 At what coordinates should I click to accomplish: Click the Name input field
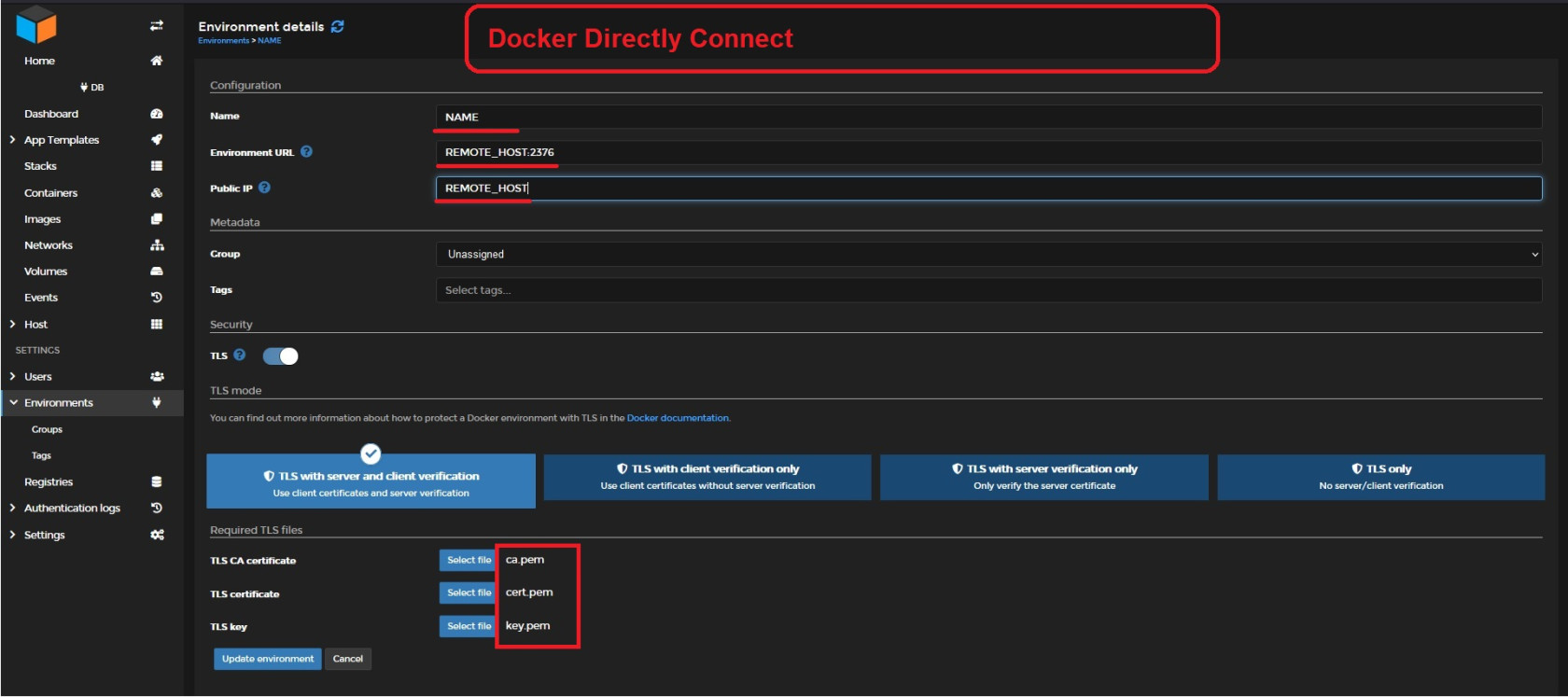click(989, 117)
